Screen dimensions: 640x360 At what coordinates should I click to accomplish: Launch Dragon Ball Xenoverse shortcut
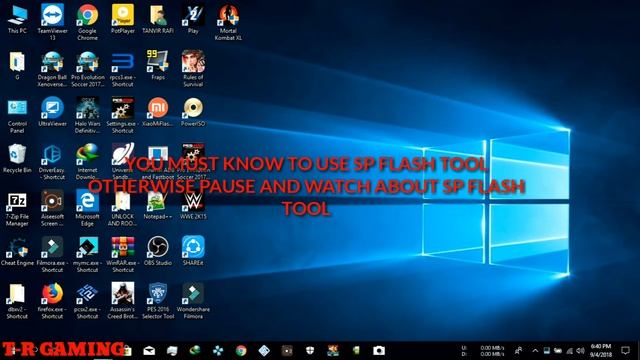tap(52, 68)
